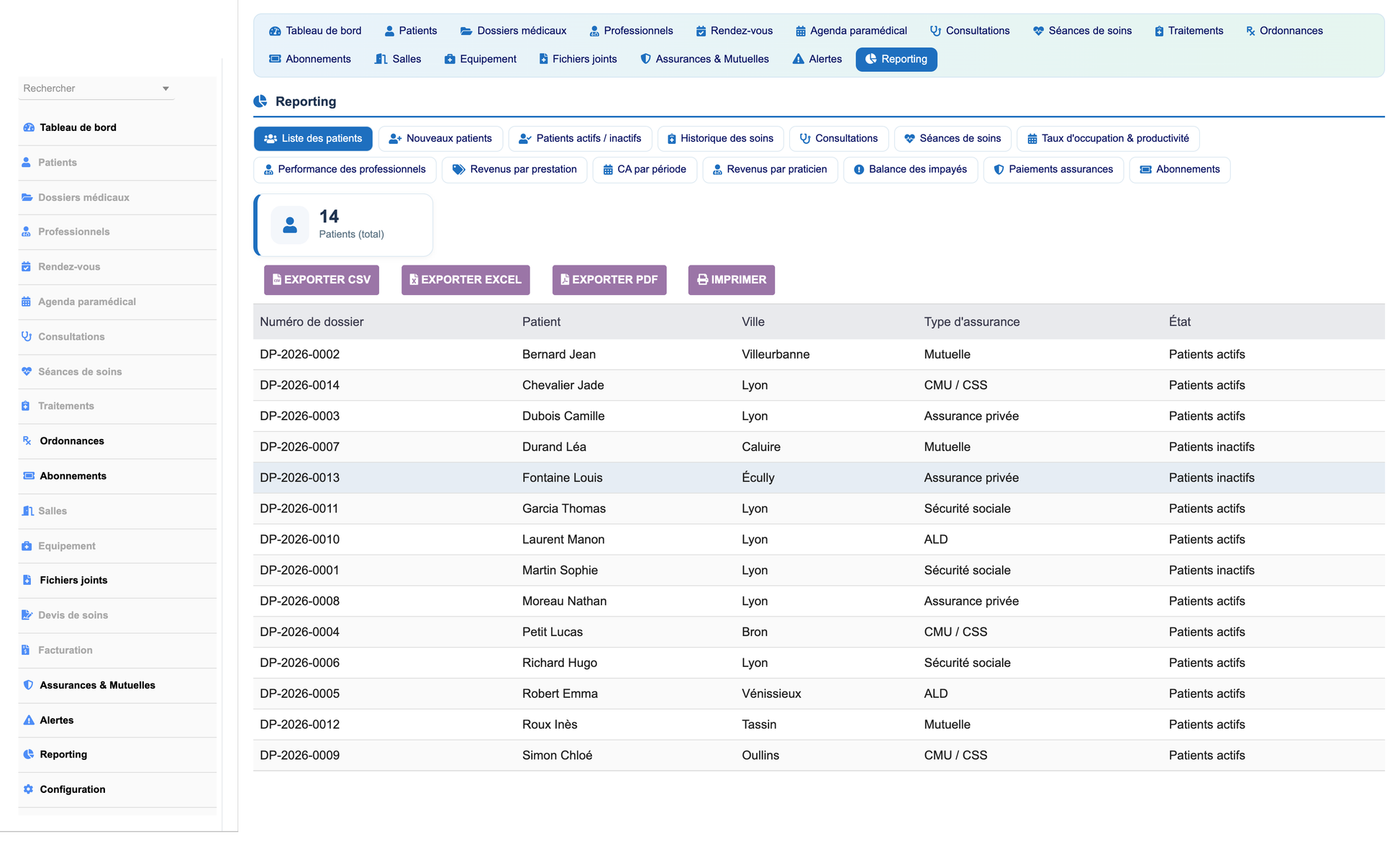The image size is (1400, 867).
Task: Click the Alertes warning triangle icon in the sidebar
Action: click(x=29, y=720)
